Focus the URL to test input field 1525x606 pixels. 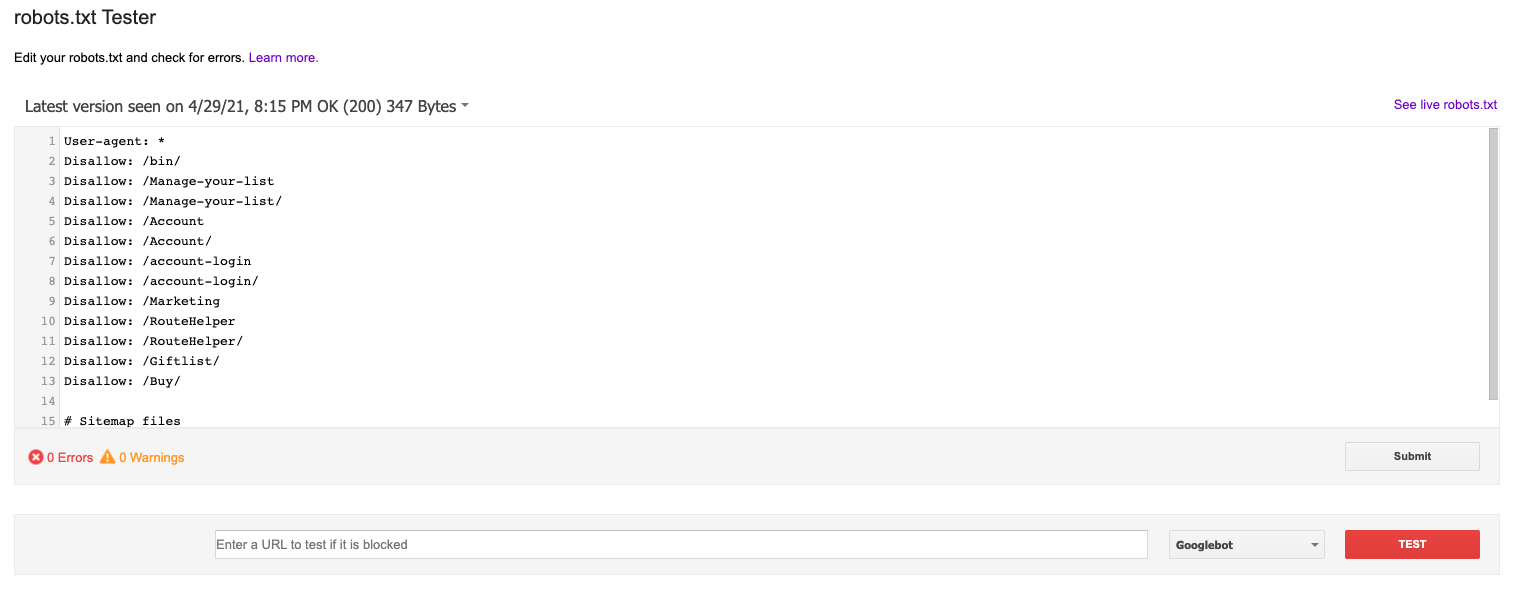point(680,545)
